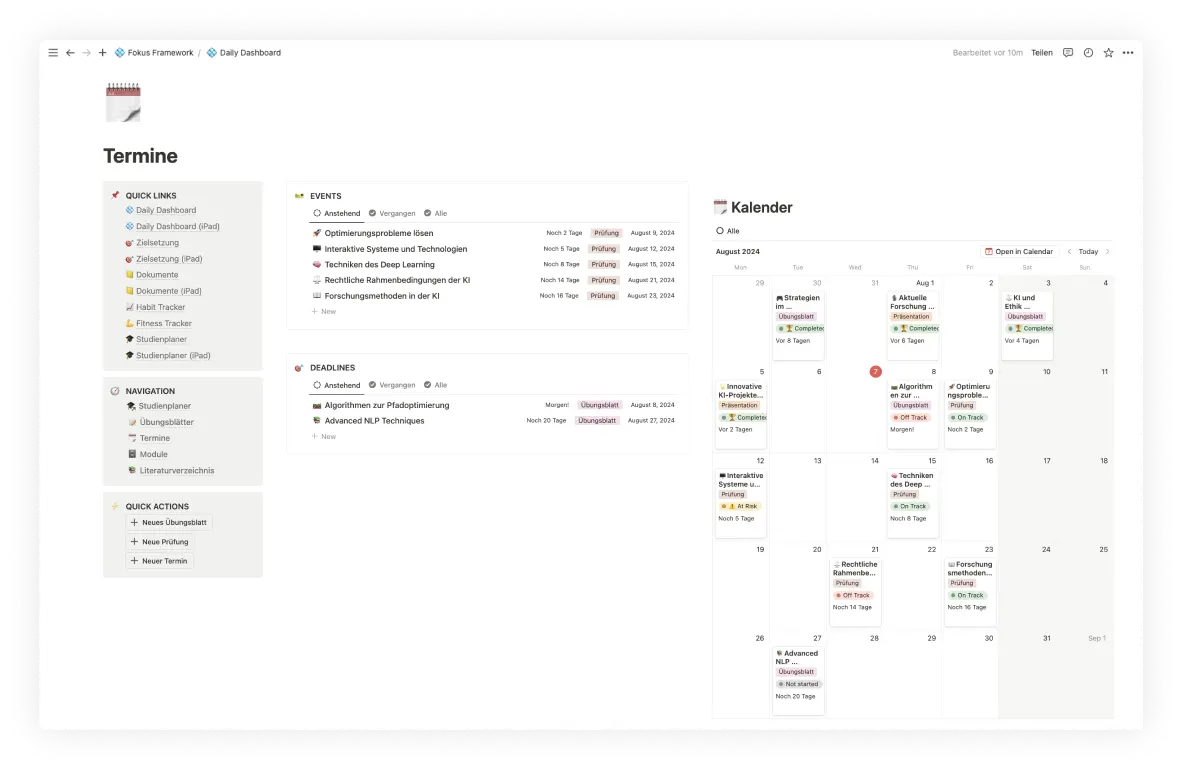The width and height of the screenshot is (1182, 769).
Task: Click the Neues Übungsblatt button
Action: click(170, 523)
